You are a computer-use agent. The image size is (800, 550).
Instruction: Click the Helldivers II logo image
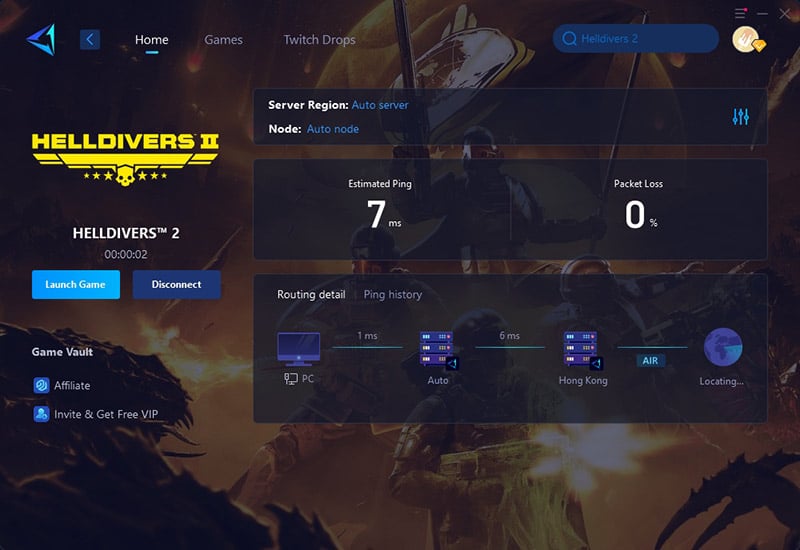(126, 159)
